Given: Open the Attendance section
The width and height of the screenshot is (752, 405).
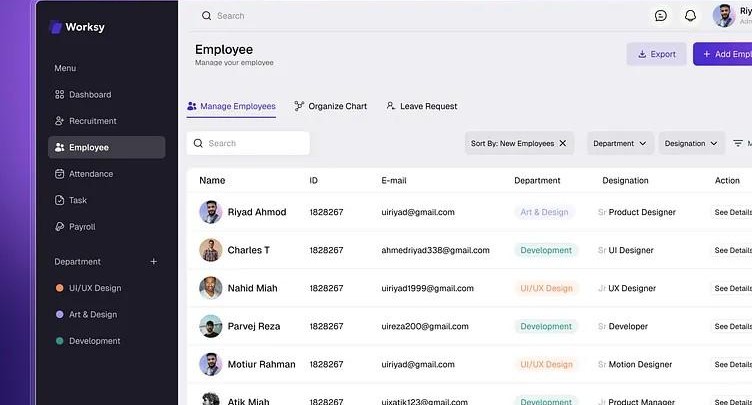Looking at the screenshot, I should pyautogui.click(x=90, y=174).
